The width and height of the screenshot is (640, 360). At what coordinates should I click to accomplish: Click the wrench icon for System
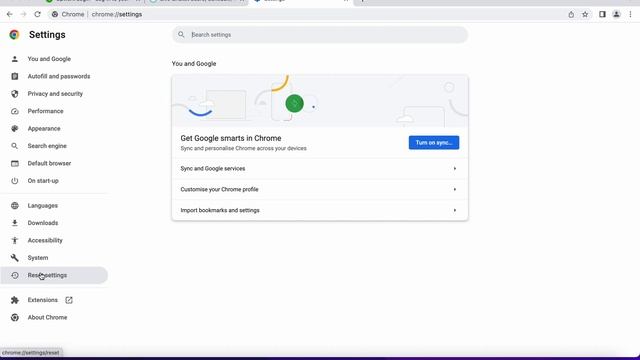[15, 258]
